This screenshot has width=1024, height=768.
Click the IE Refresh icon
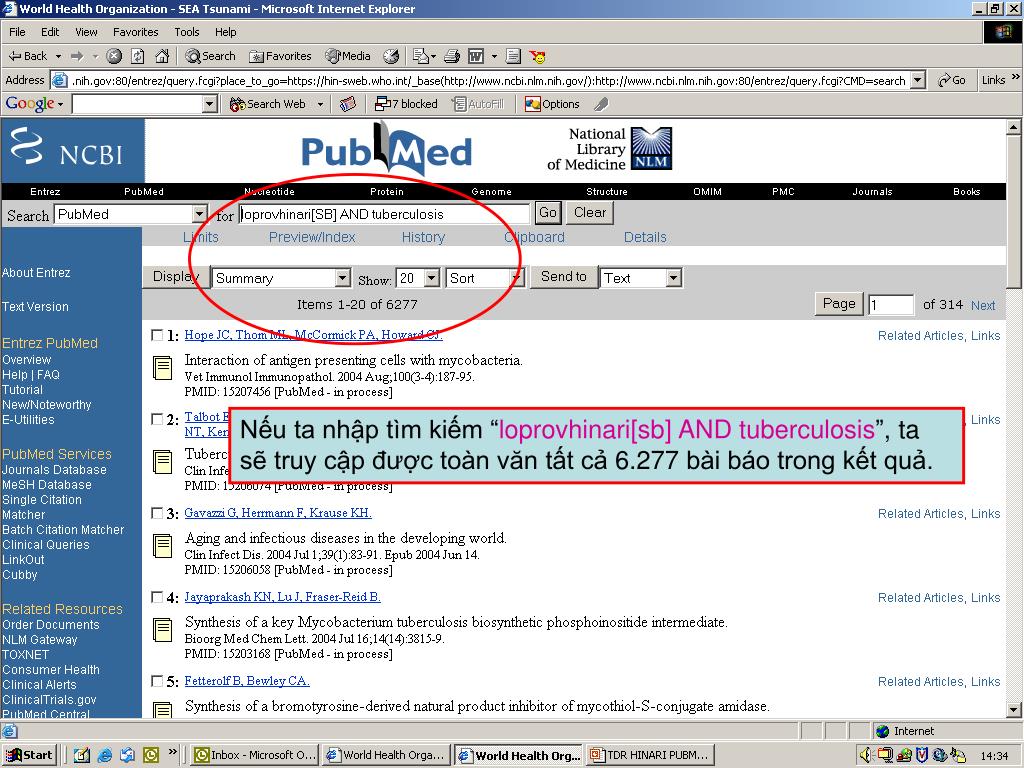click(x=138, y=56)
